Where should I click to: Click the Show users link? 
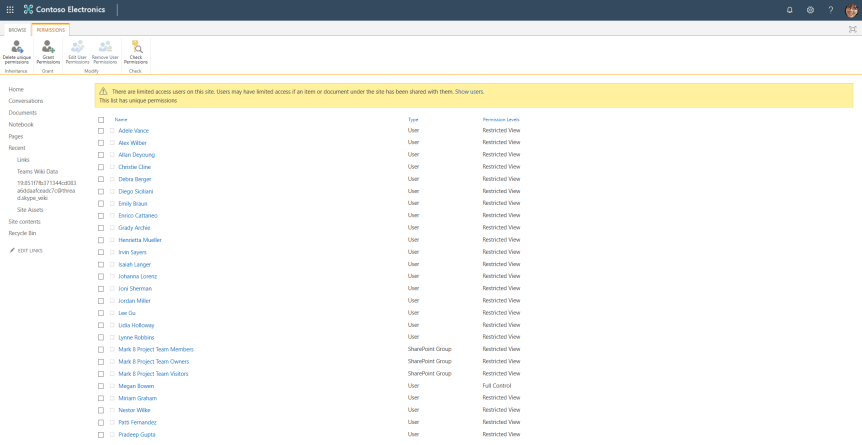coord(469,91)
